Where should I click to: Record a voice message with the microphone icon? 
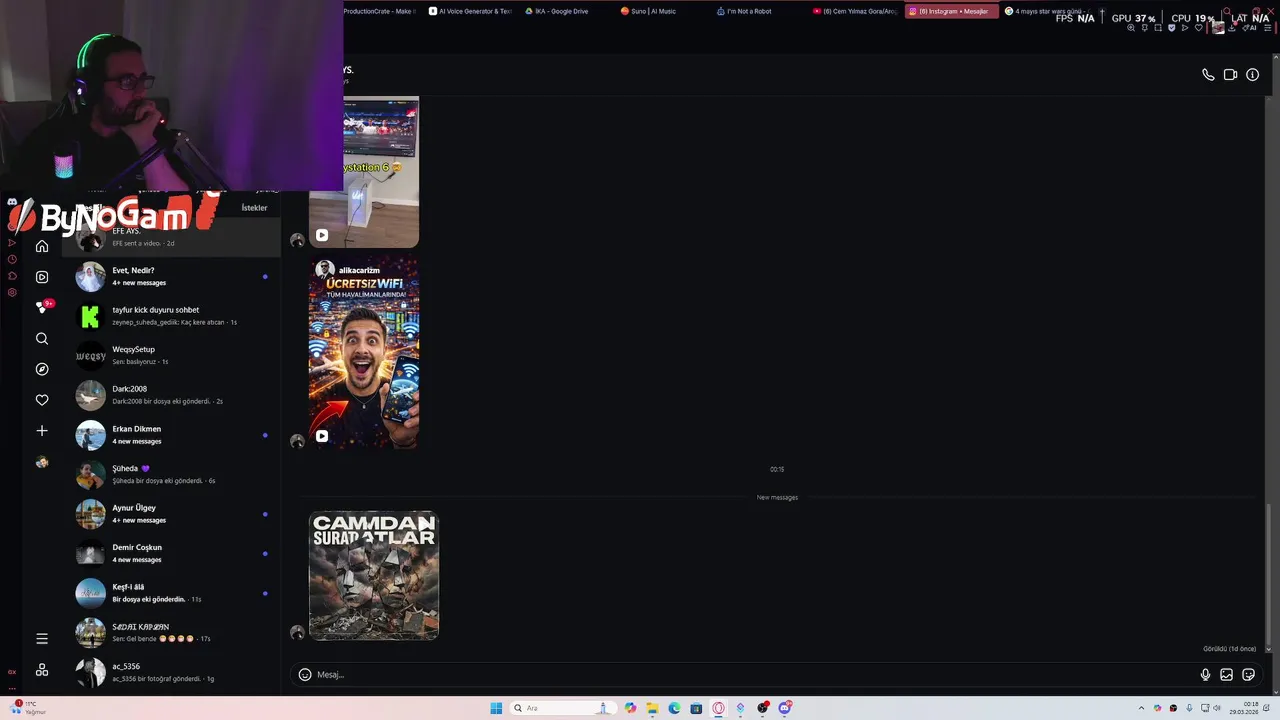click(x=1205, y=675)
